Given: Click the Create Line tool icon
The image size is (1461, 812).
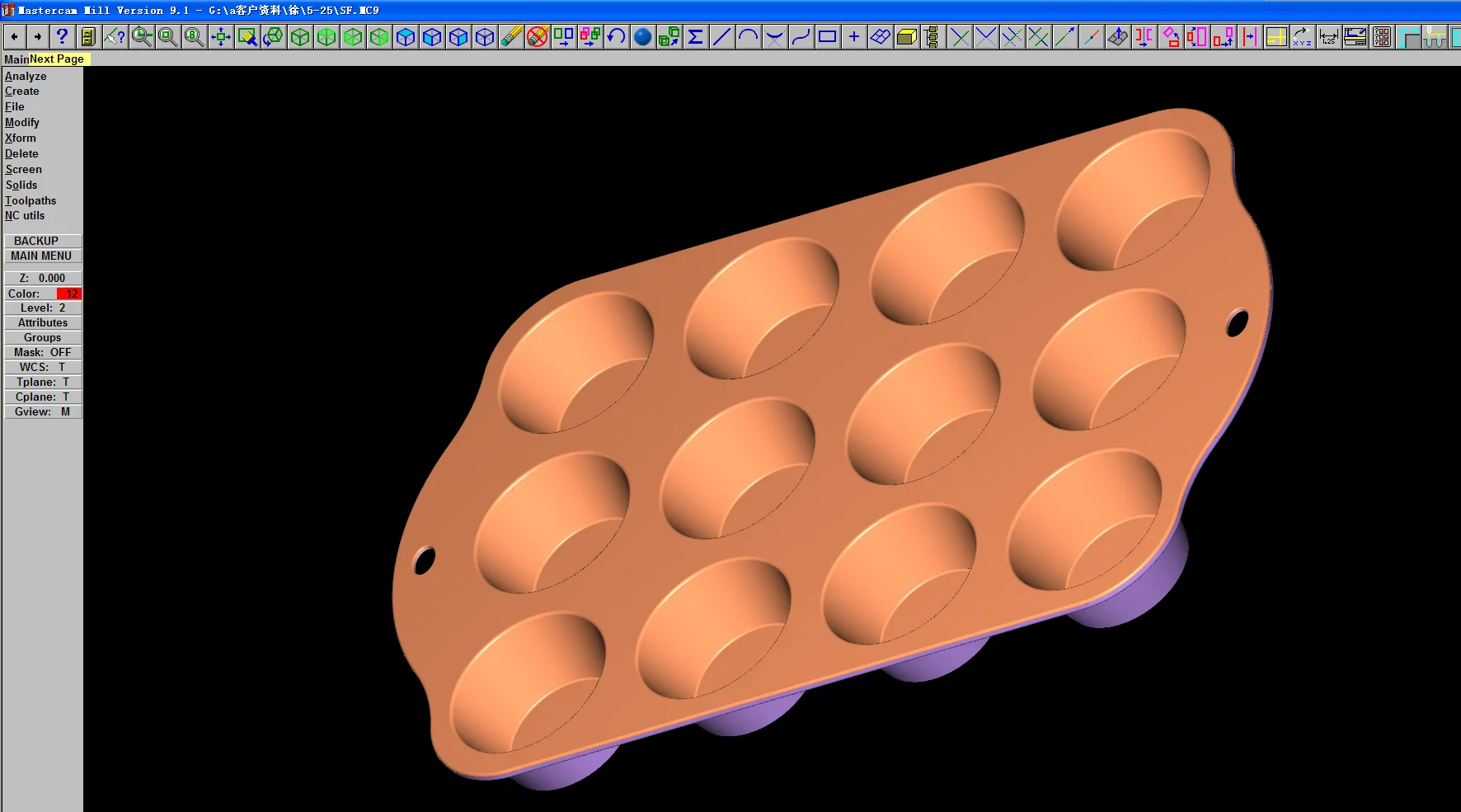Looking at the screenshot, I should click(721, 37).
